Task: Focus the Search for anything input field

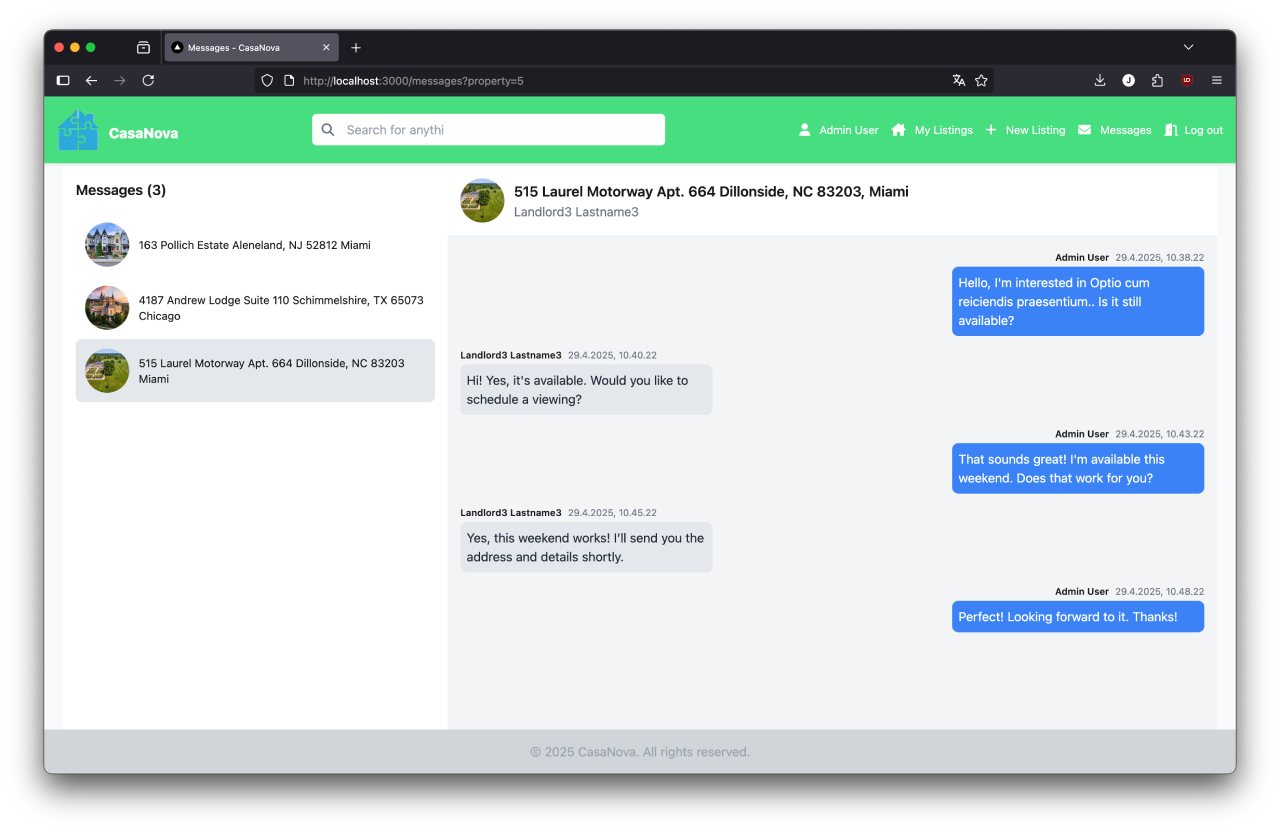Action: click(x=500, y=130)
